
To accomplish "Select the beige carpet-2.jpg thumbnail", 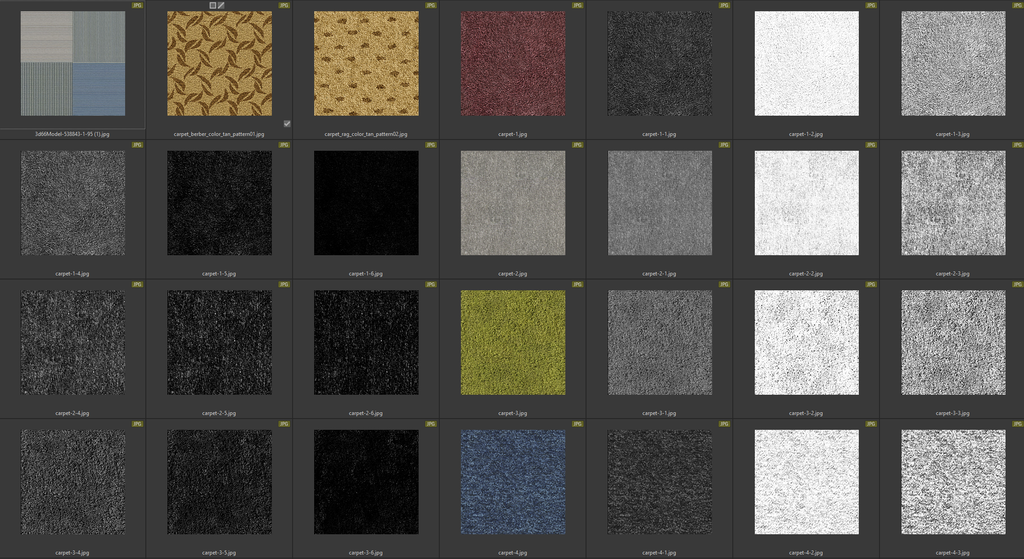I will 512,203.
